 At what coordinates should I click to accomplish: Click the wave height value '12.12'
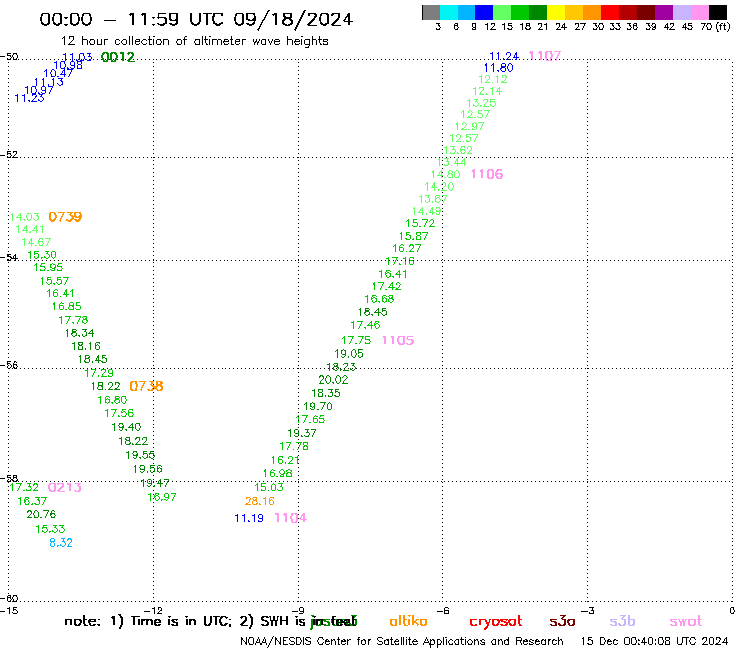(493, 79)
